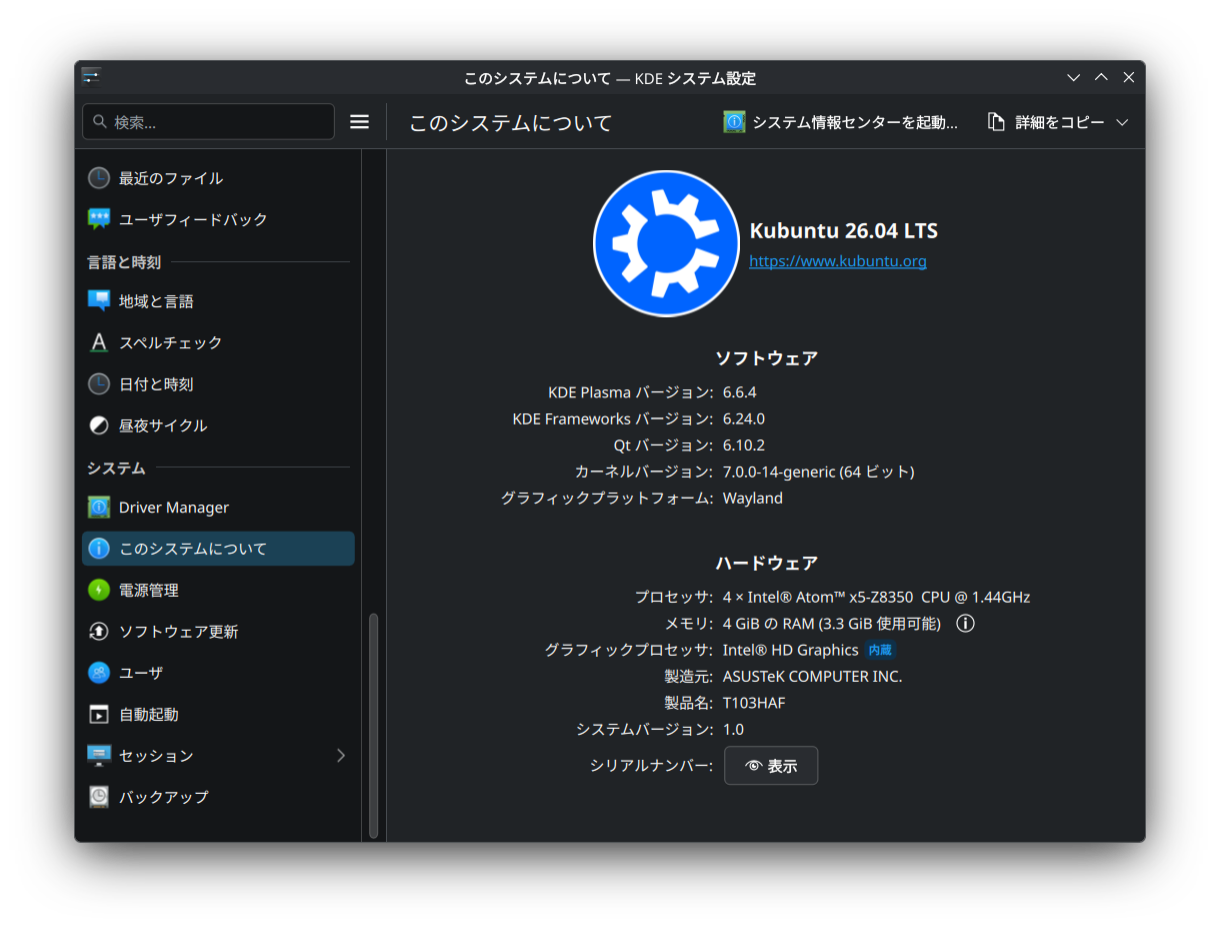Click the Kubuntu 26.04 LTS heading
Viewport: 1220px width, 930px height.
coord(844,231)
